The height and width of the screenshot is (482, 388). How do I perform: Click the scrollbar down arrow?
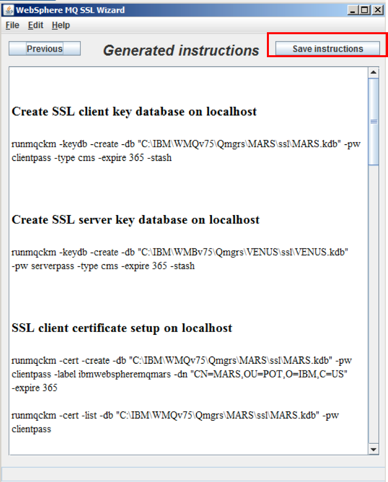pyautogui.click(x=373, y=449)
